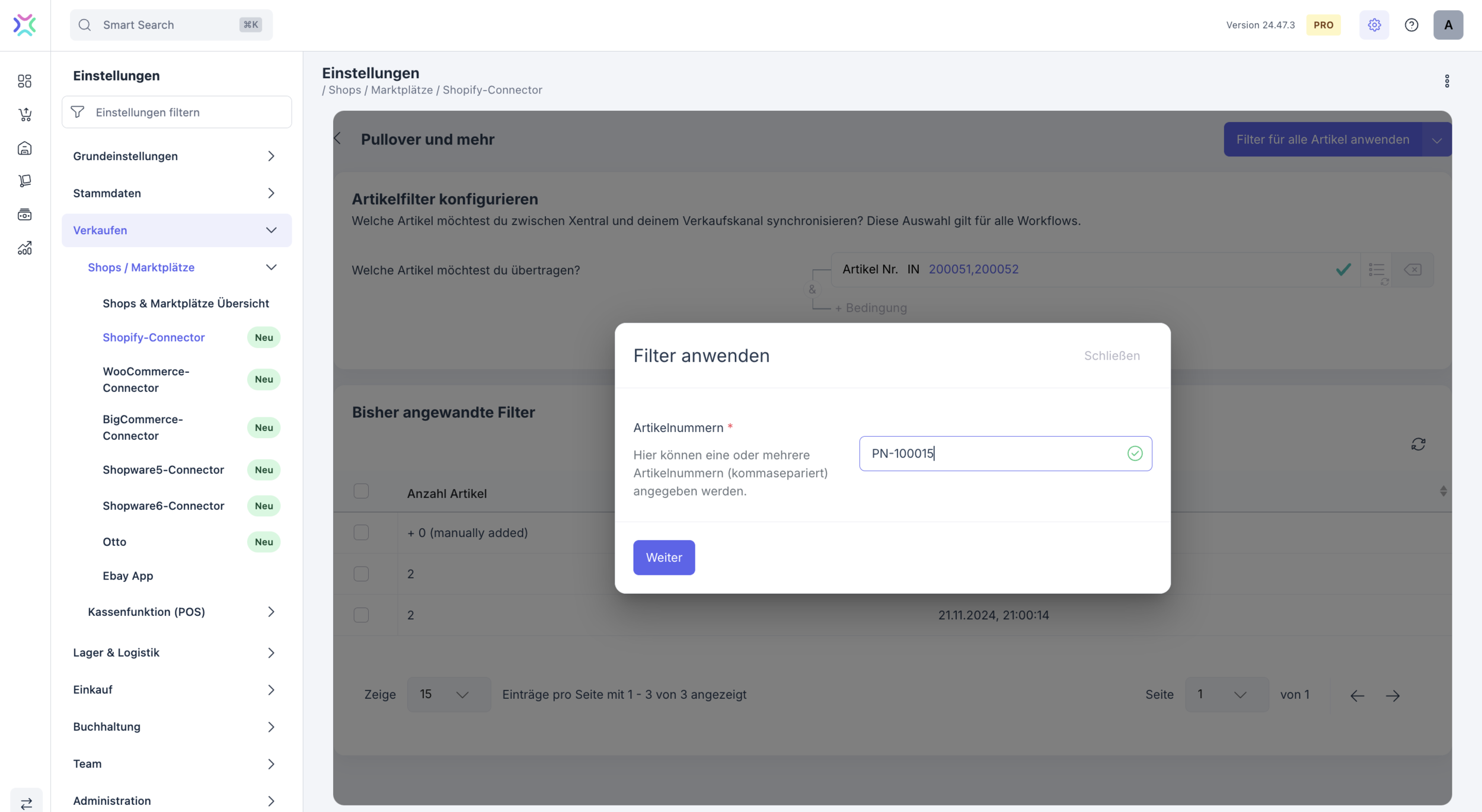
Task: Click Schließen to close the dialog
Action: coord(1111,356)
